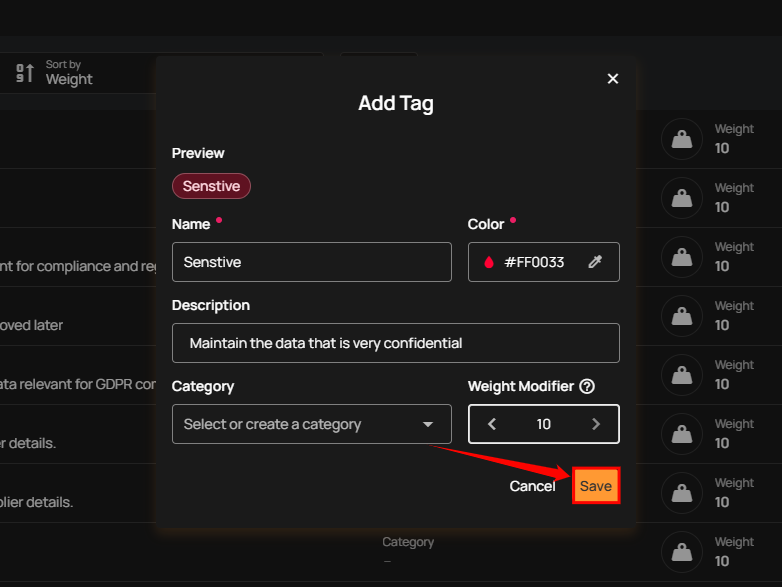
Task: Open the Weight Modifier help icon
Action: pyautogui.click(x=587, y=387)
